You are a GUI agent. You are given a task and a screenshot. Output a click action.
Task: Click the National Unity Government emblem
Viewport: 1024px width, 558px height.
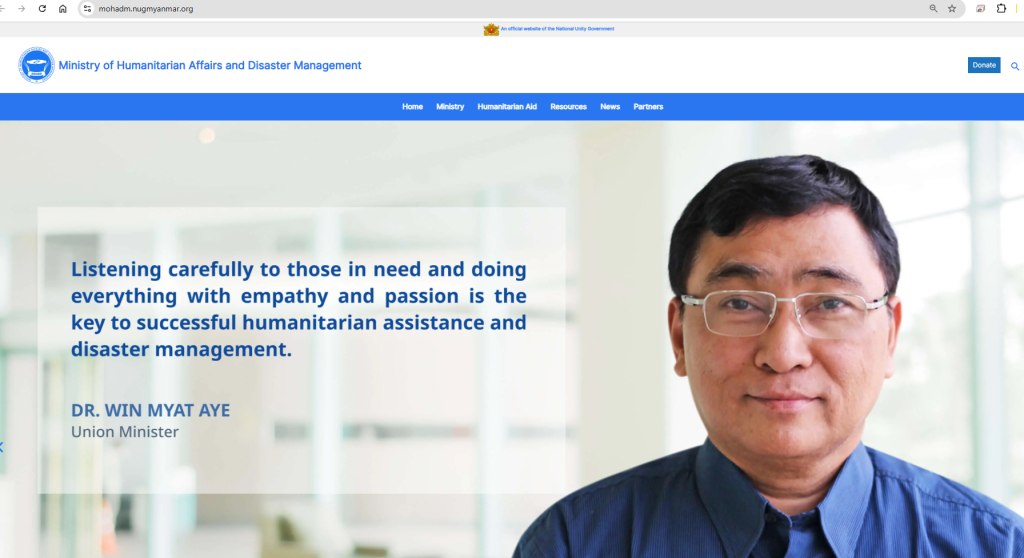tap(491, 29)
